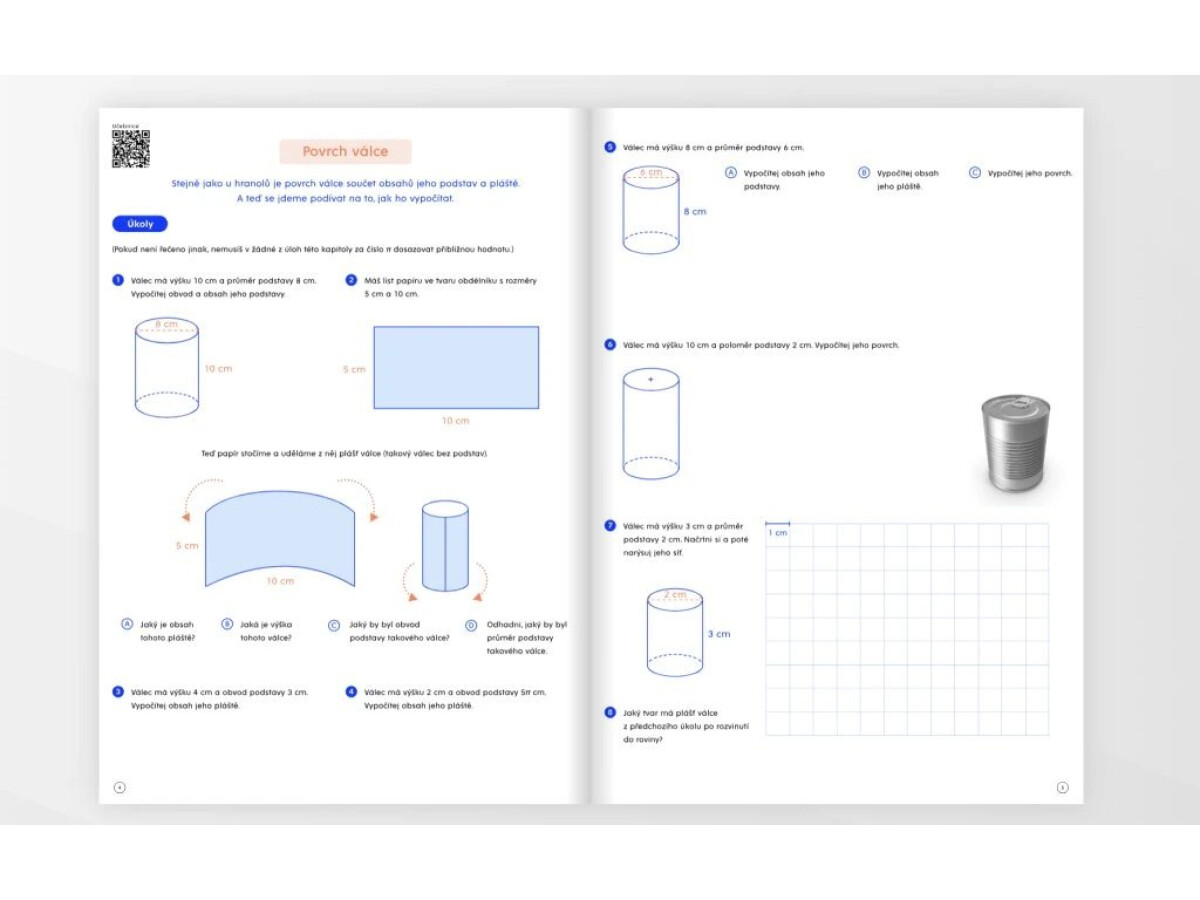Image resolution: width=1200 pixels, height=900 pixels.
Task: Click the '1 cm' scale marker above grid
Action: tap(778, 528)
